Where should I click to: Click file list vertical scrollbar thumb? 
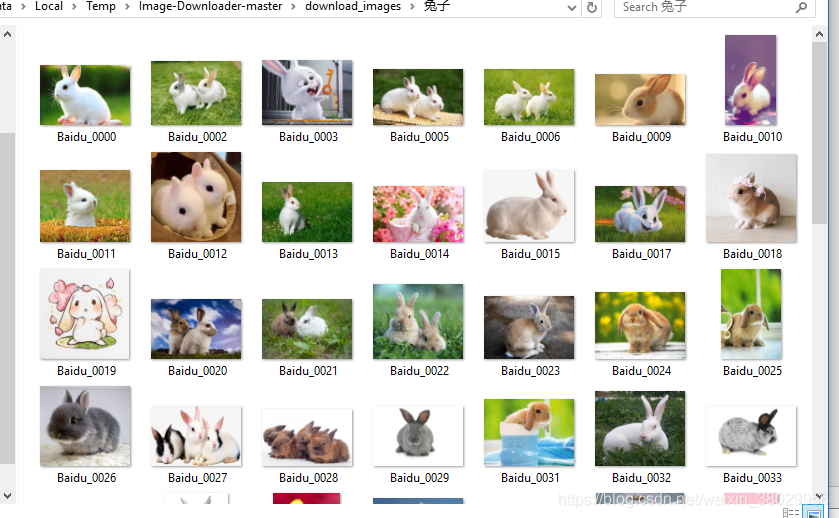click(x=819, y=133)
